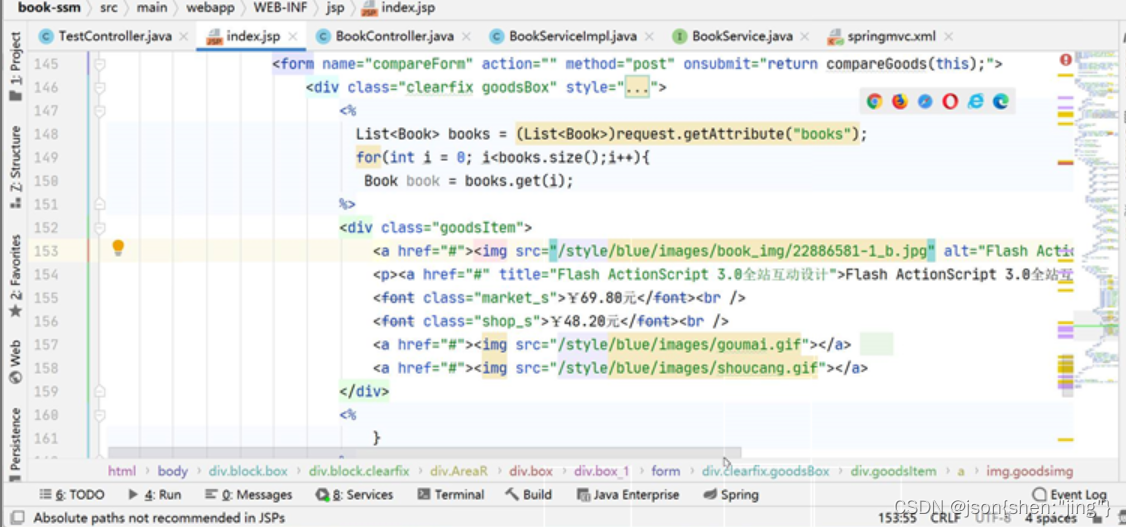The width and height of the screenshot is (1126, 527).
Task: Open the Terminal tool window
Action: (x=451, y=495)
